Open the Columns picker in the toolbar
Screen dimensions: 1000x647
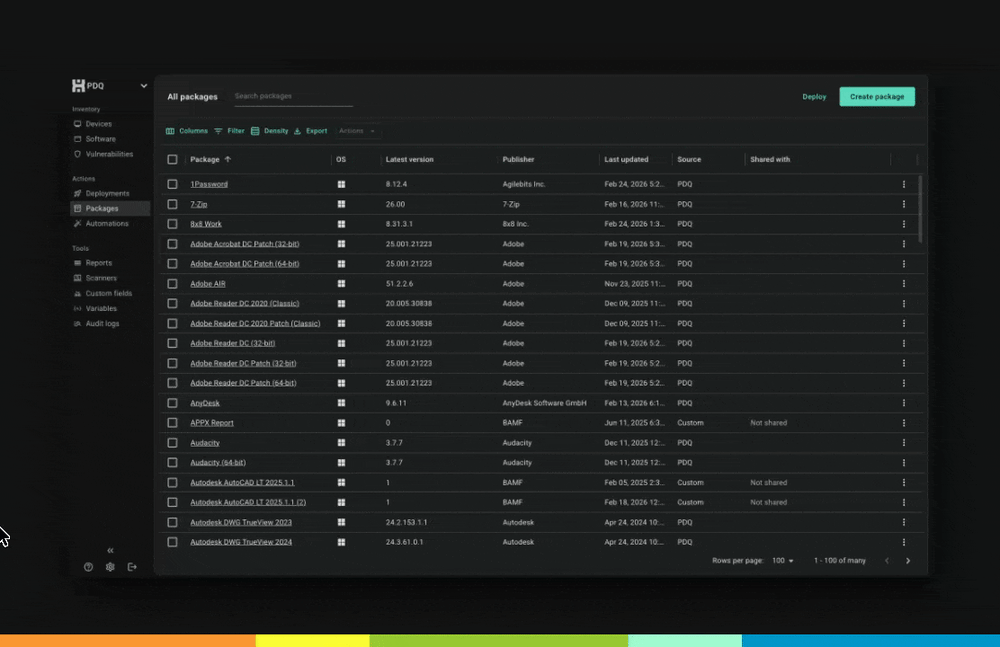tap(185, 130)
